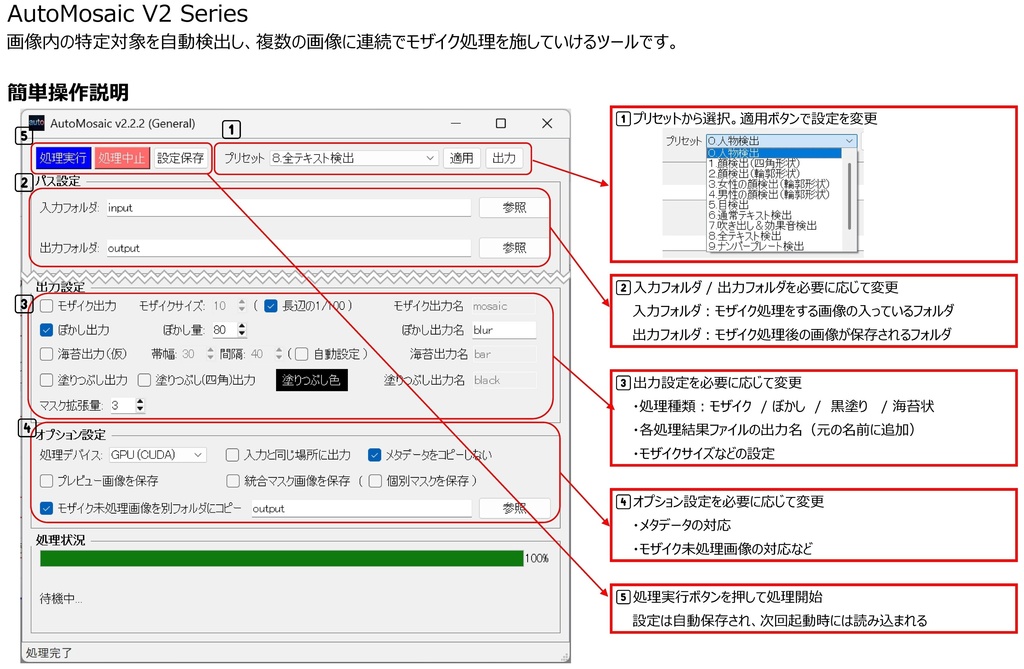The height and width of the screenshot is (669, 1024).
Task: Click the blue 処理実行 (run) button
Action: [63, 158]
